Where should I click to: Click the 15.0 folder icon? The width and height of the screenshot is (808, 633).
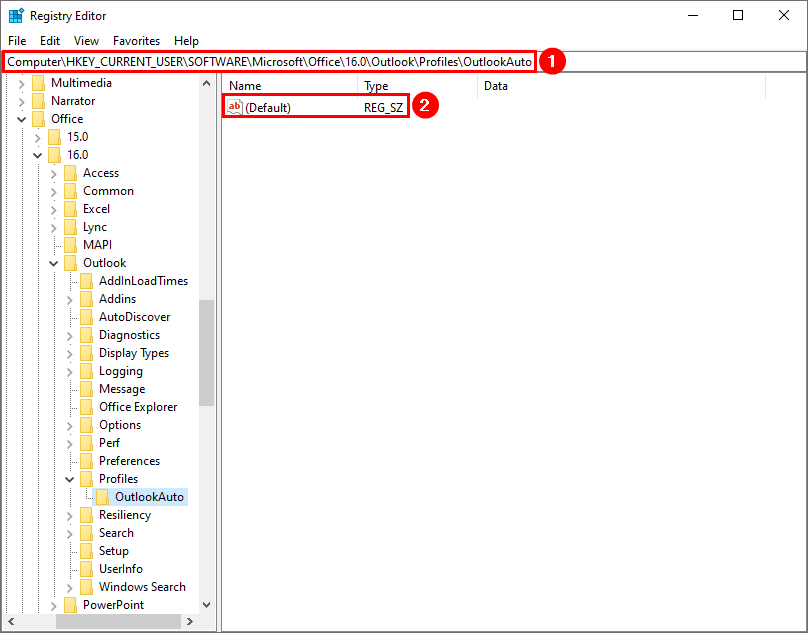54,137
